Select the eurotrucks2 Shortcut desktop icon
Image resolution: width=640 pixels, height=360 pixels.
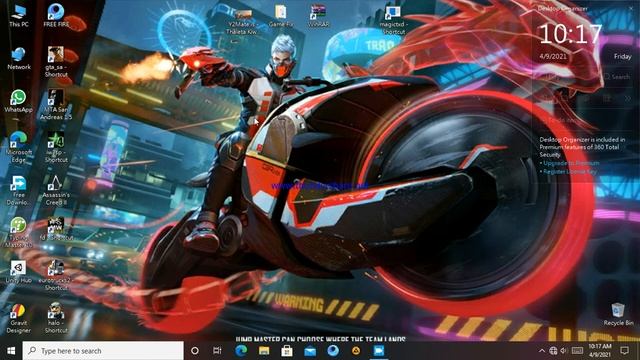point(56,276)
